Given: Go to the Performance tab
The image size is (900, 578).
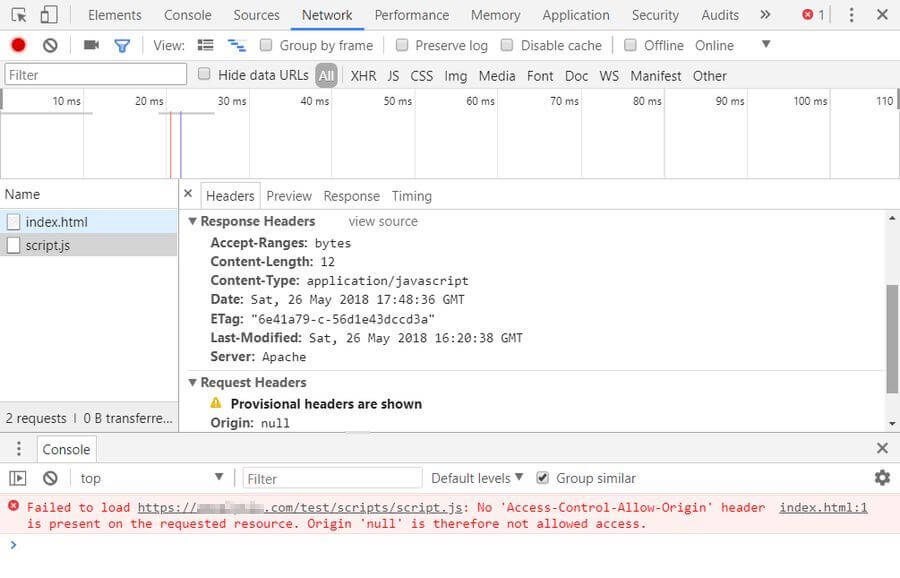Looking at the screenshot, I should 412,15.
